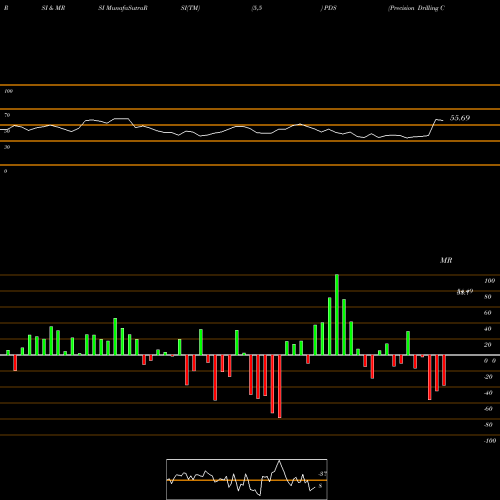The width and height of the screenshot is (500, 500).
Task: Click the MR axis 80 label
Action: [488, 297]
